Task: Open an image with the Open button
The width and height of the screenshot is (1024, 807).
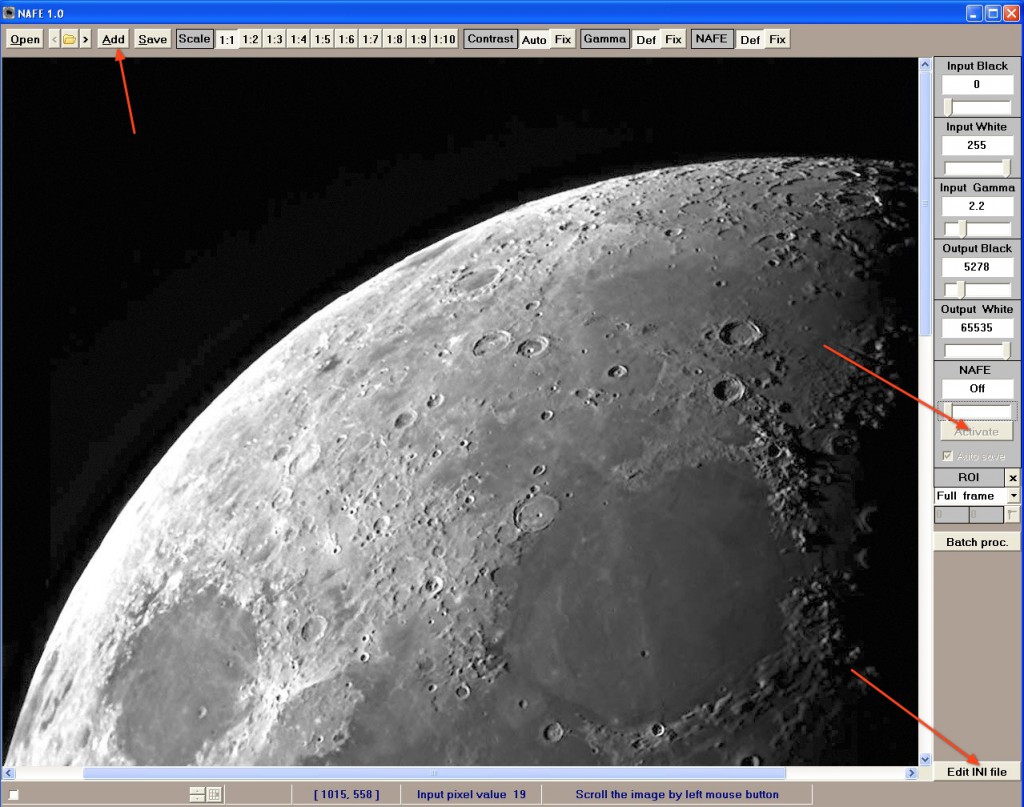Action: [25, 39]
